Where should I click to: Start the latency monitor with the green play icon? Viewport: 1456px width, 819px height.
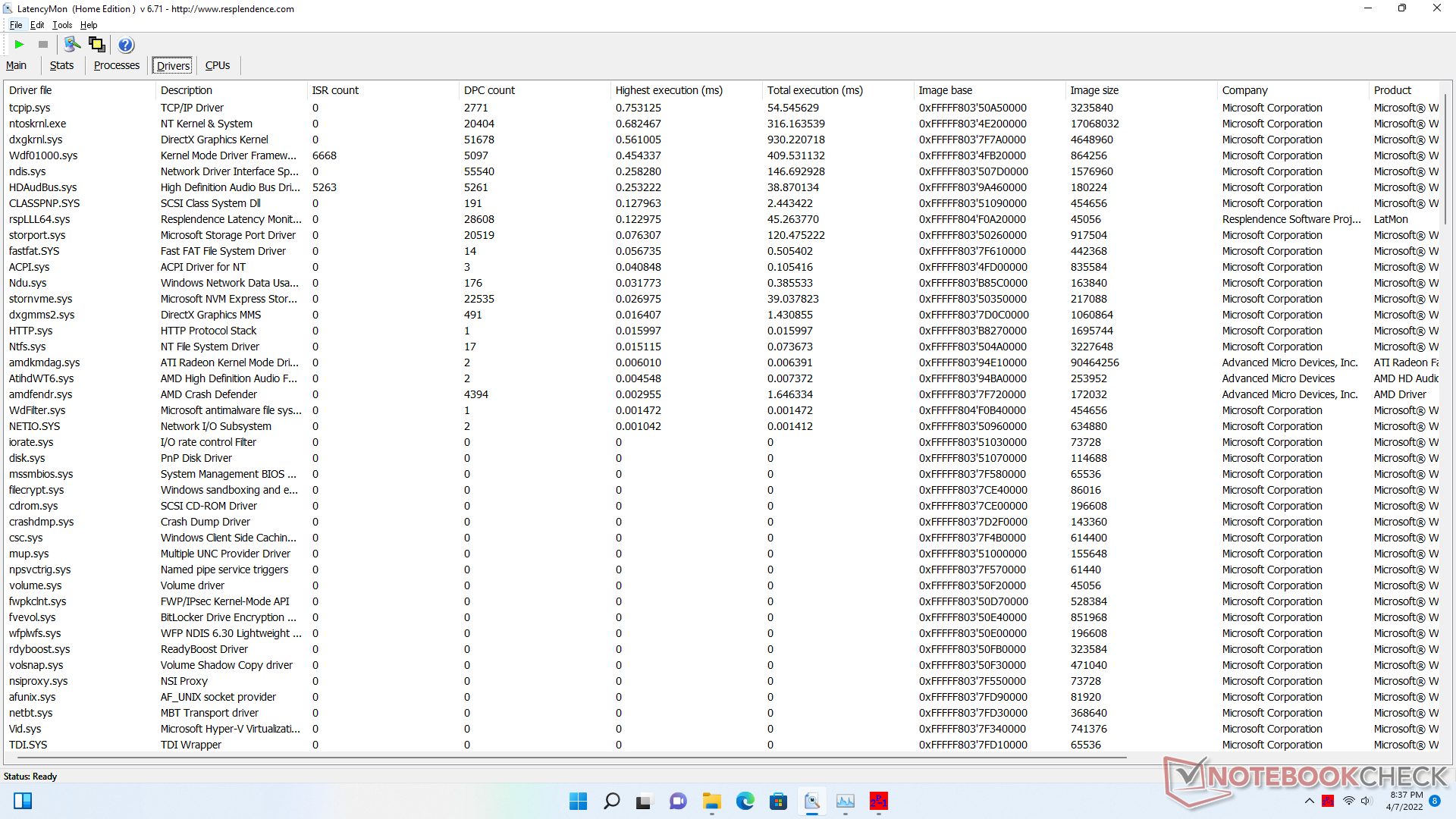click(x=20, y=45)
